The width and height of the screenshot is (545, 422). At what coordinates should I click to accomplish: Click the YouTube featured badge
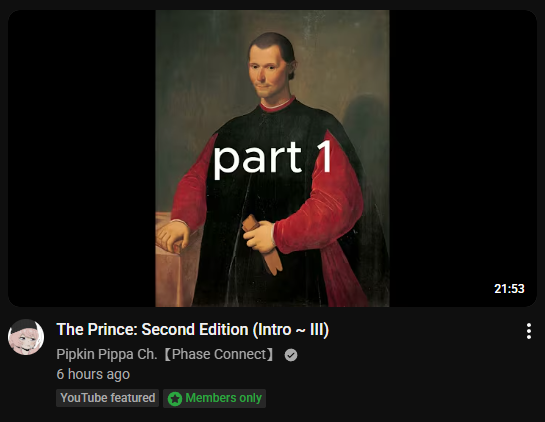(107, 398)
